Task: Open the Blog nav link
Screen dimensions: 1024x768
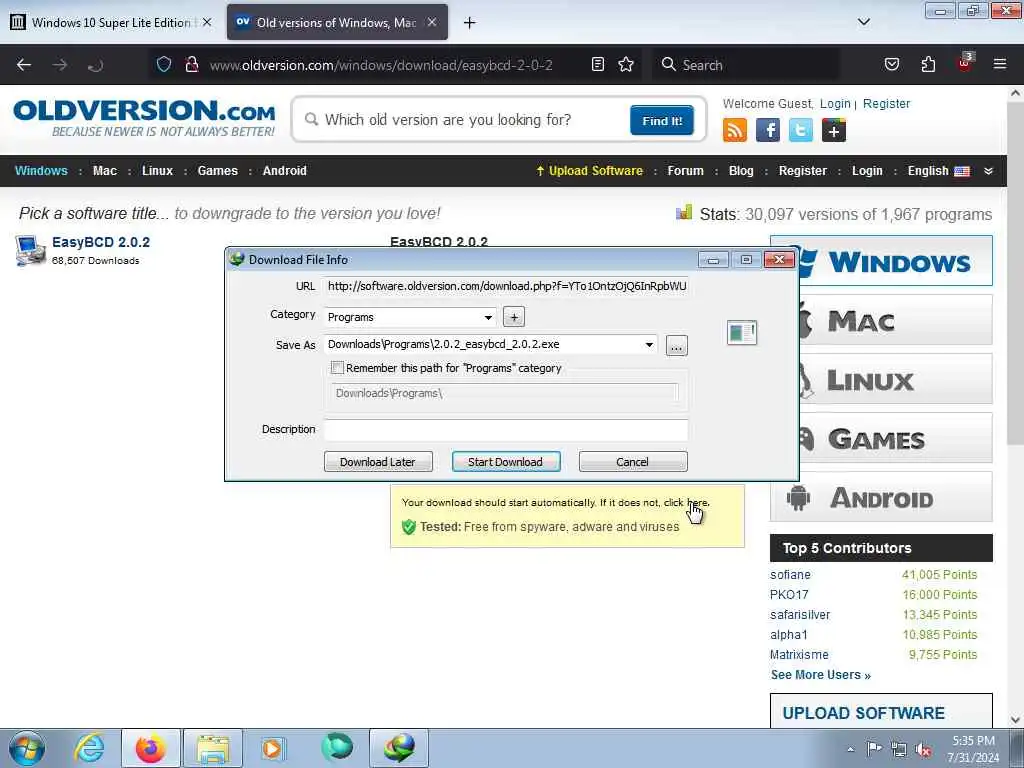Action: [741, 170]
